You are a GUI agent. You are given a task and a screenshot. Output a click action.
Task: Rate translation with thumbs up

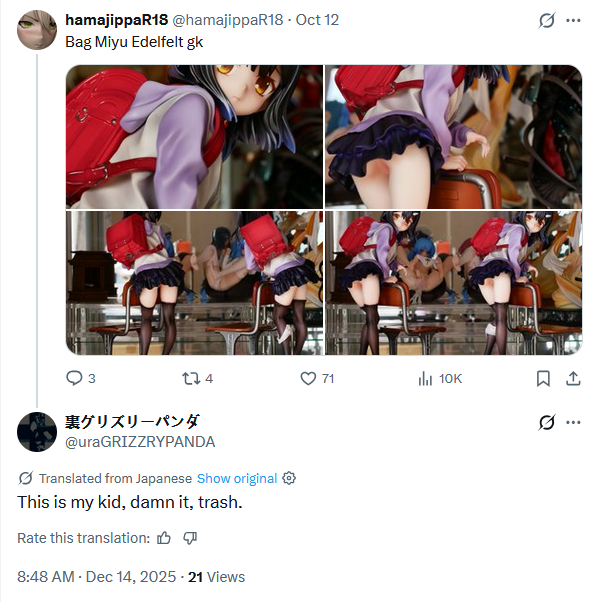[164, 538]
